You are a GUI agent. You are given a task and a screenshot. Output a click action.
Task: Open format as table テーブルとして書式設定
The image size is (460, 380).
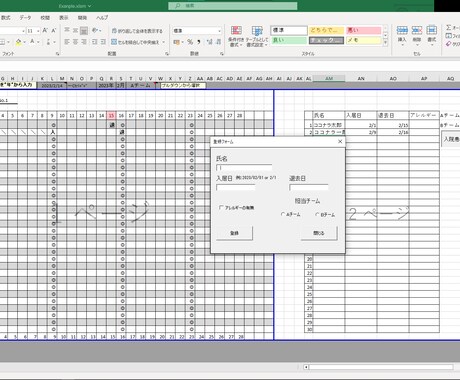[x=257, y=36]
